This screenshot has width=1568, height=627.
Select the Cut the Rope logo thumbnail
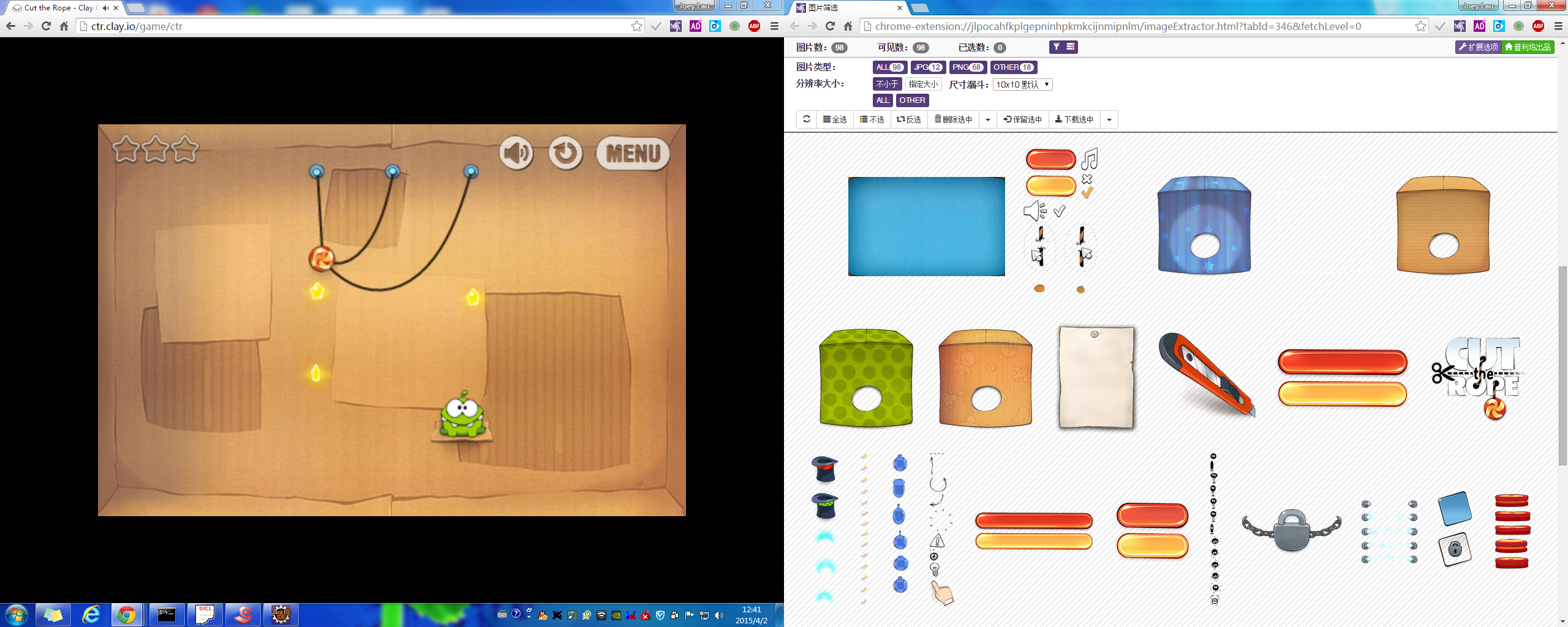[1477, 378]
